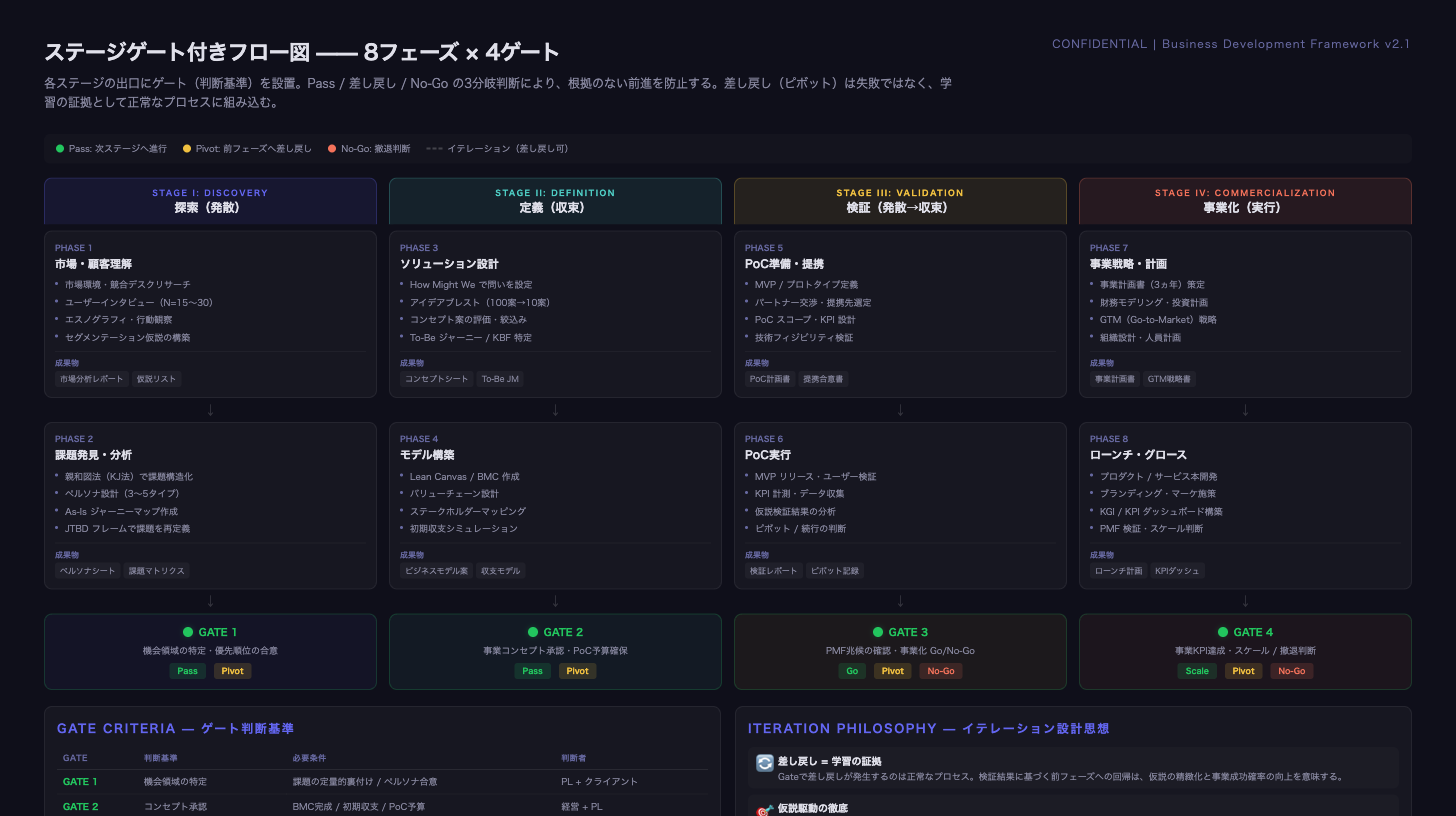1456x816 pixels.
Task: Click the Phase 7 事業戦略・計画 card title
Action: tap(1128, 264)
